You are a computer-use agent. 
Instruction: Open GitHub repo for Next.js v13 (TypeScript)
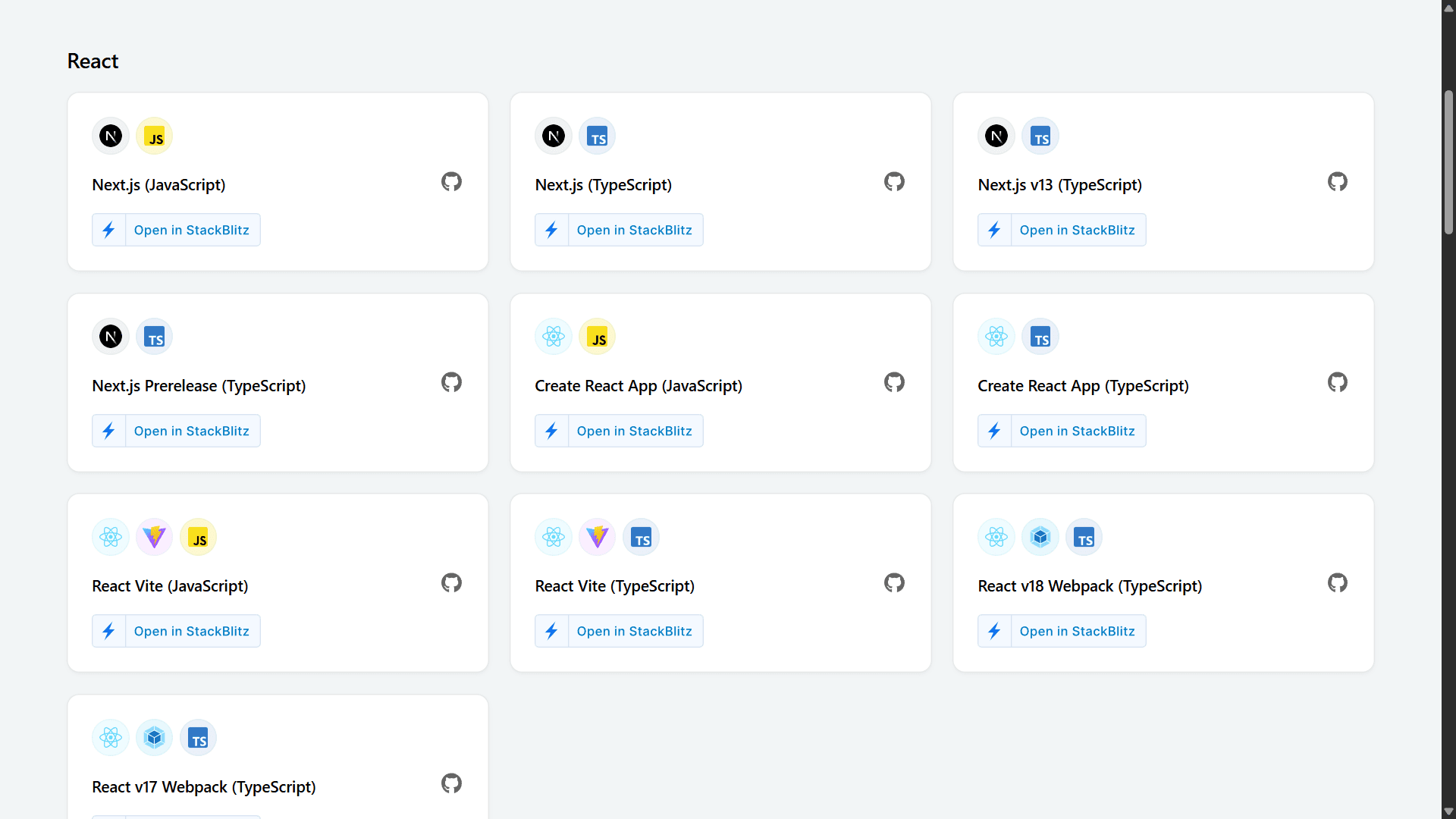coord(1337,182)
